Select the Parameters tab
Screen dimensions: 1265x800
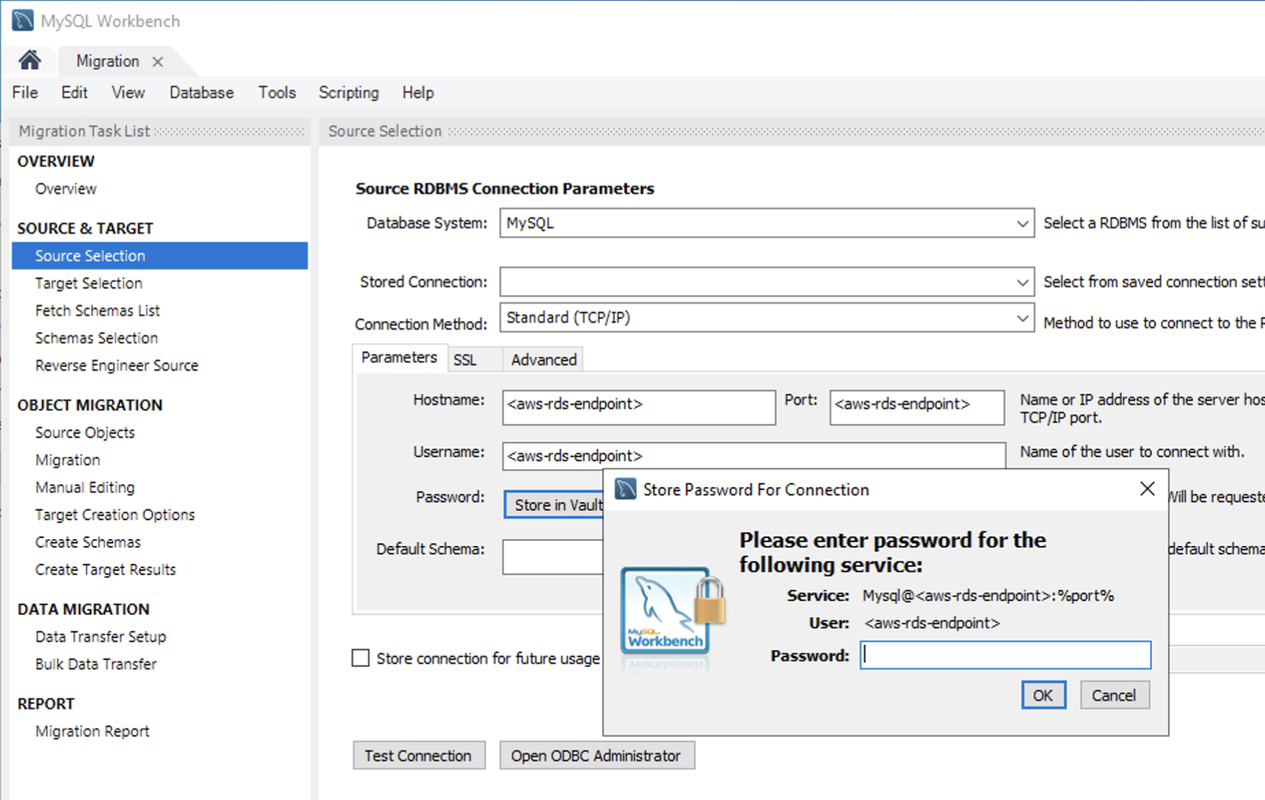(399, 357)
